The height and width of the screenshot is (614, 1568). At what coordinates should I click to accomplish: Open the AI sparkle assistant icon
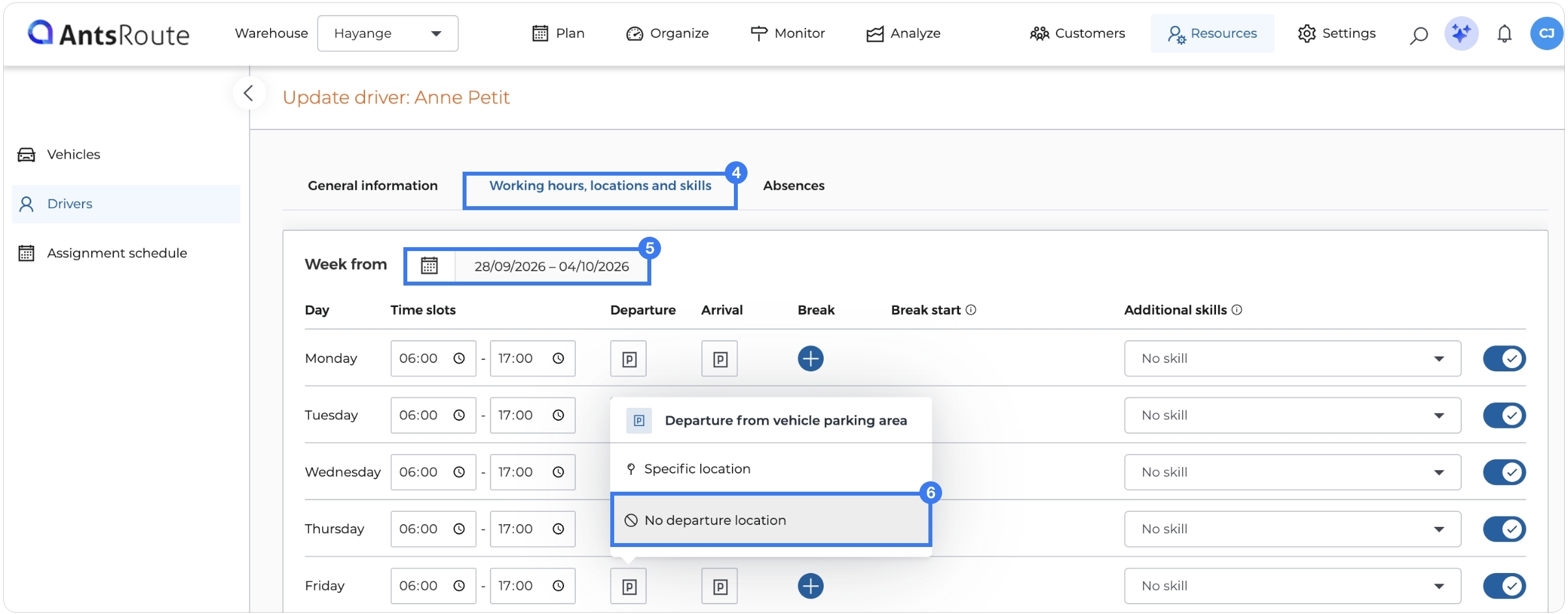click(1461, 33)
